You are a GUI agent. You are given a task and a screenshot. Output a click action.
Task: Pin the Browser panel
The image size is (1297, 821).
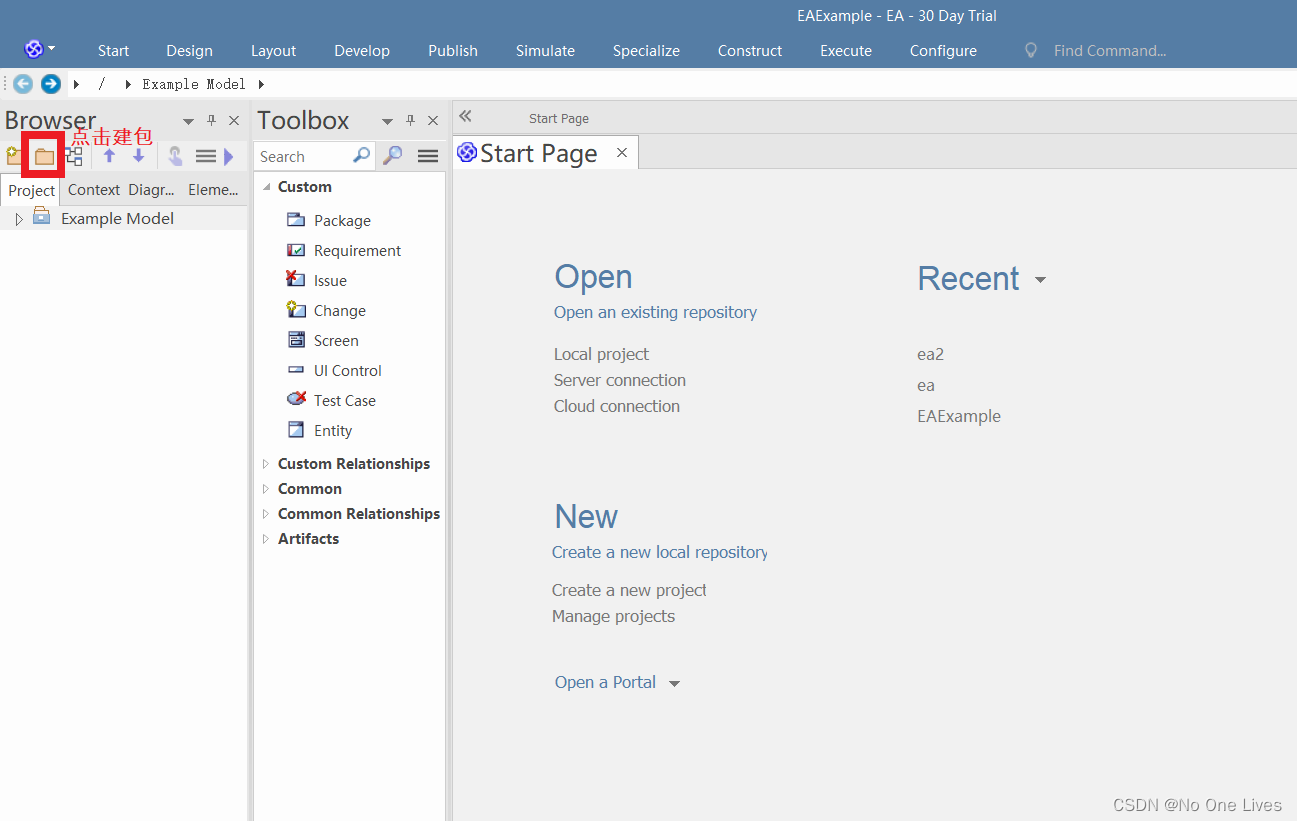[x=211, y=120]
